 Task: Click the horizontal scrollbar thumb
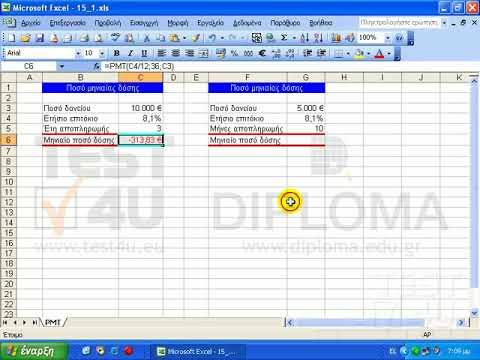[x=359, y=322]
